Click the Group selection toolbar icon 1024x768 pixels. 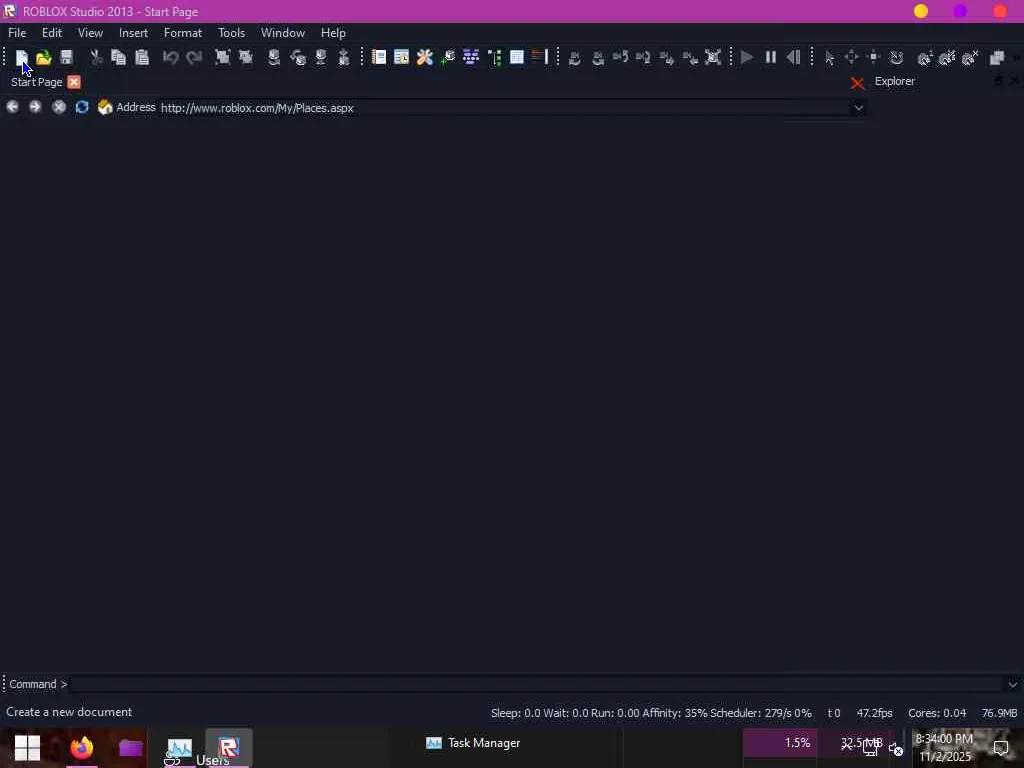(x=223, y=57)
